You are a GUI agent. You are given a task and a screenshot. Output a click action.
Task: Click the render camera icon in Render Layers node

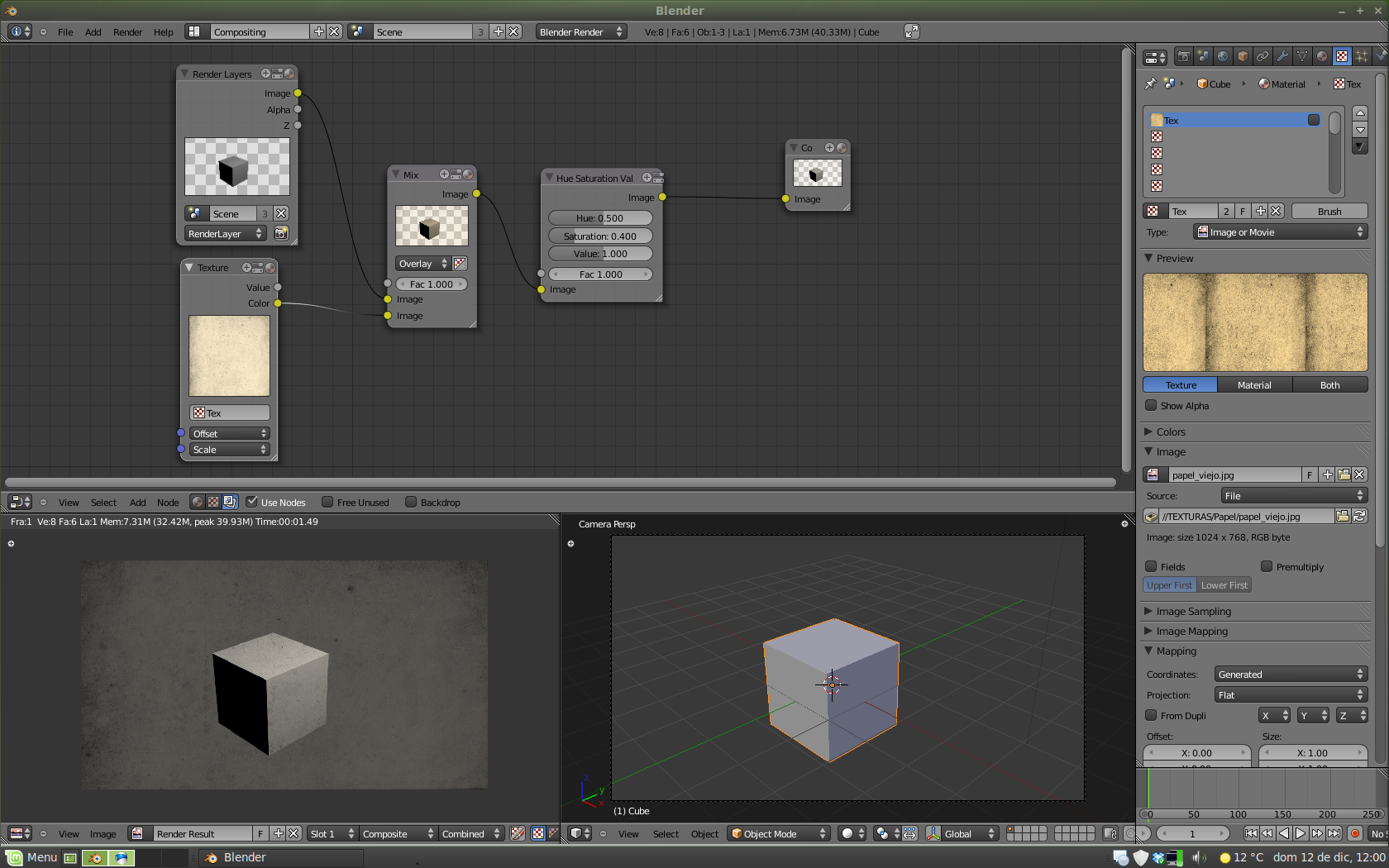281,234
